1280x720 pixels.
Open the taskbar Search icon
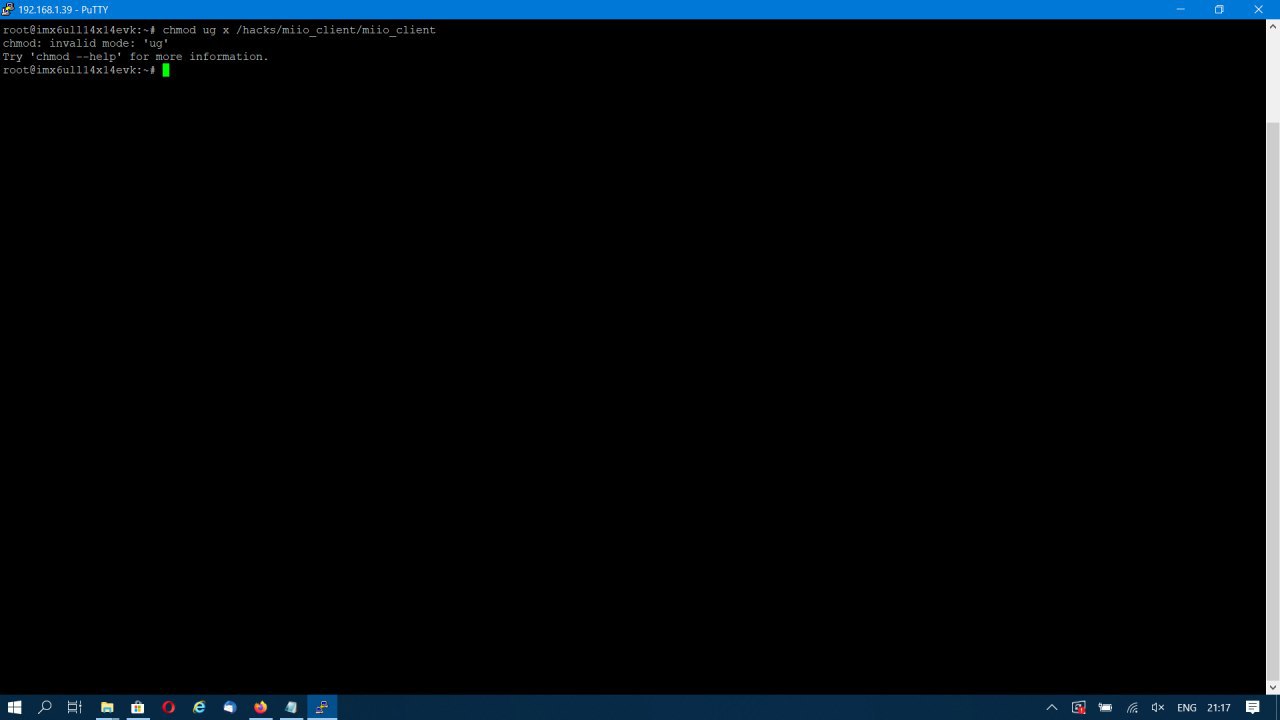pyautogui.click(x=44, y=707)
